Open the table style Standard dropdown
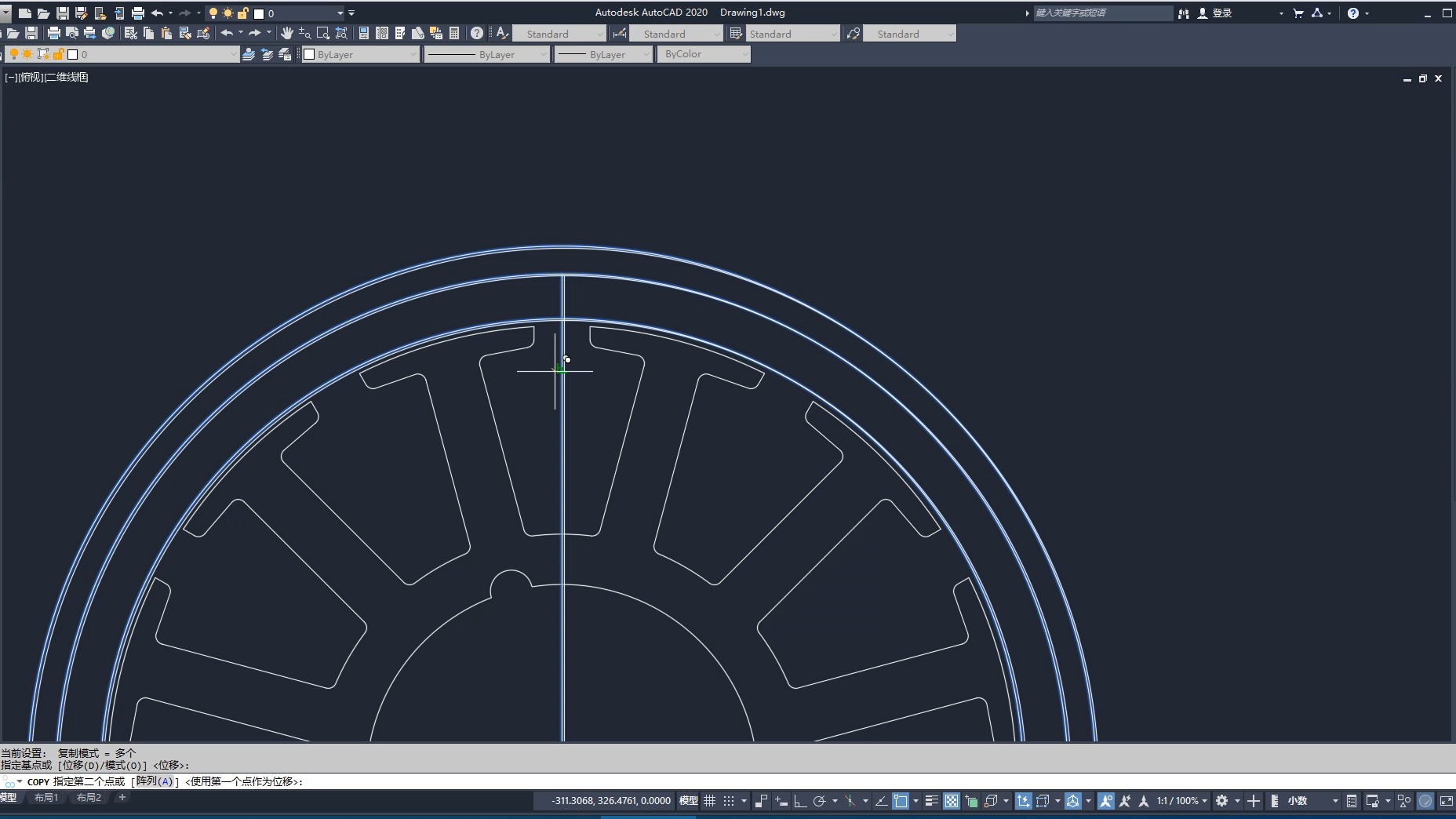This screenshot has width=1456, height=819. pyautogui.click(x=792, y=34)
